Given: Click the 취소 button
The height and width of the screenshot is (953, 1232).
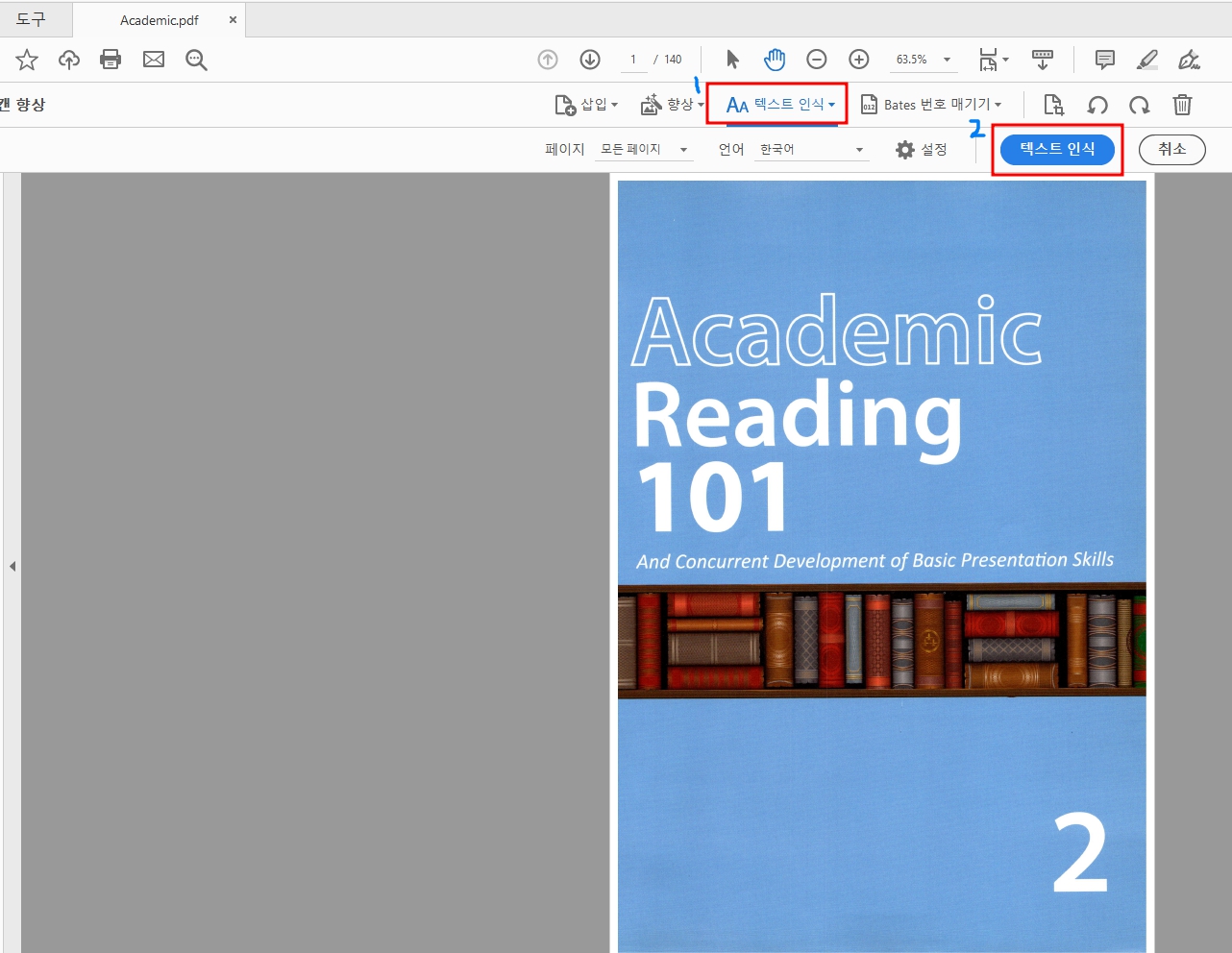Looking at the screenshot, I should click(x=1172, y=149).
